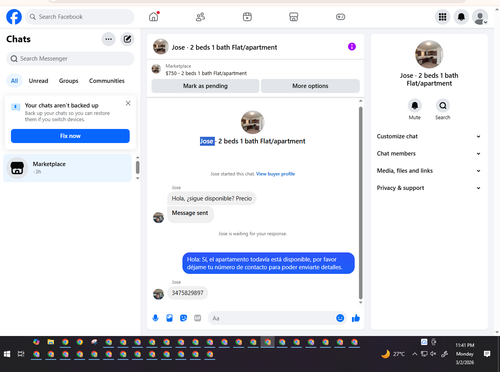Click the blue Spanish reply message bubble
This screenshot has height=372, width=500.
click(x=268, y=263)
